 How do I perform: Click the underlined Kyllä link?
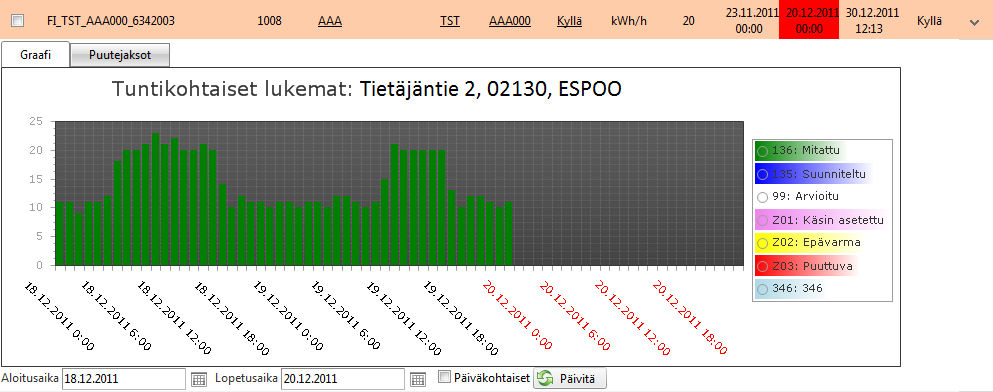click(x=569, y=21)
